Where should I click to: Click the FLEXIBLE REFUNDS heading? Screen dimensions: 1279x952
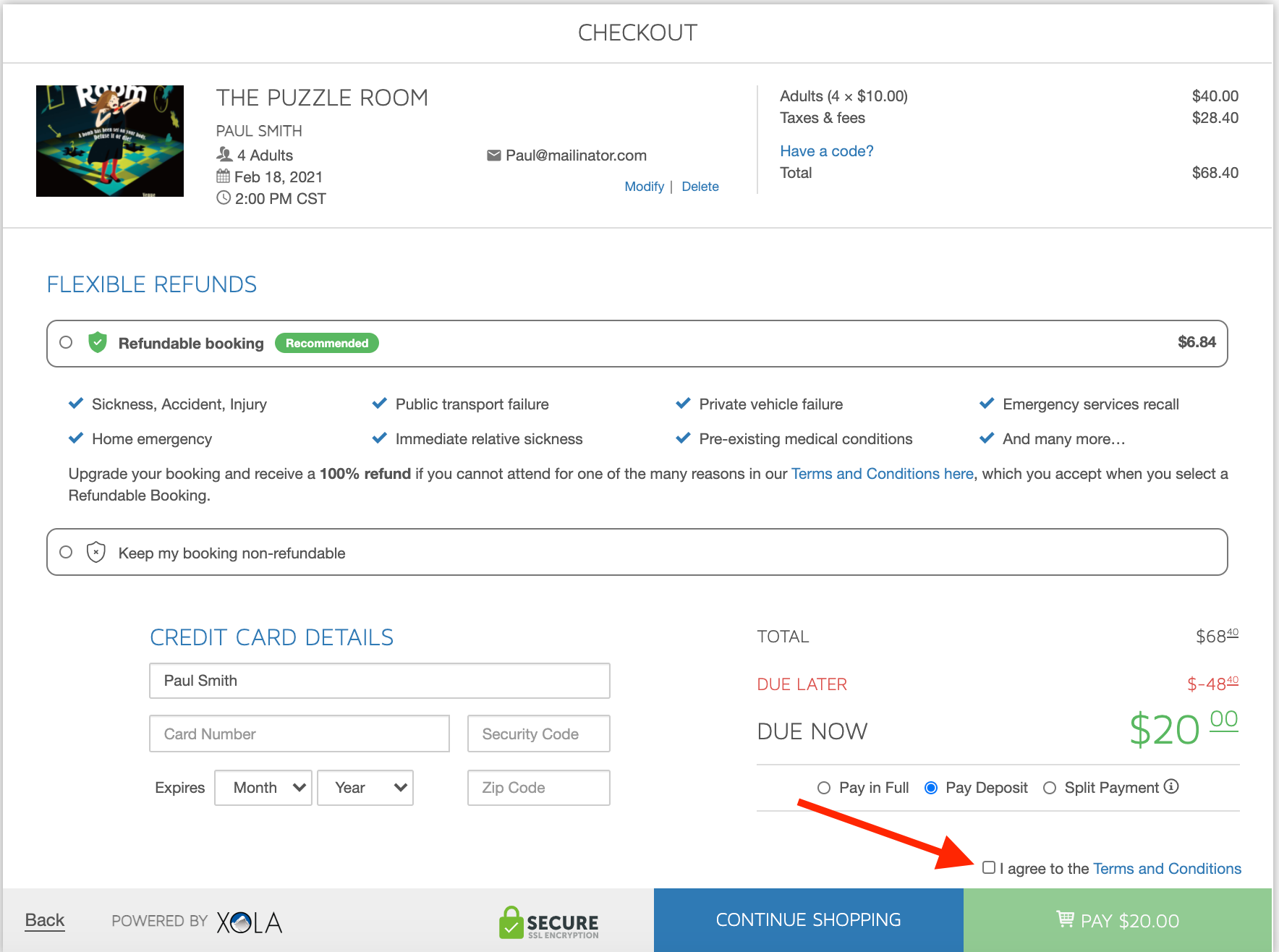pos(152,284)
